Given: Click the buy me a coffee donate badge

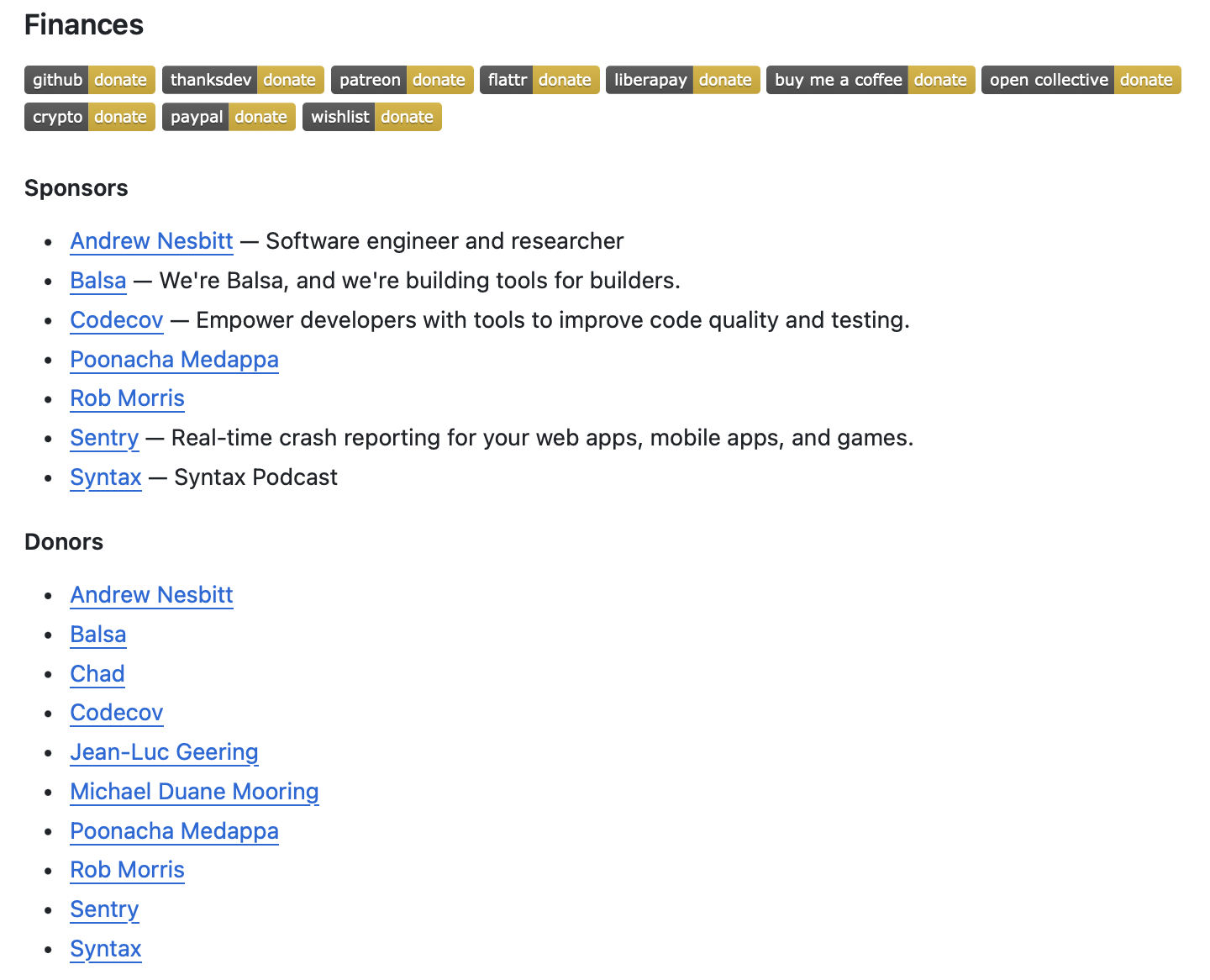Looking at the screenshot, I should point(871,80).
